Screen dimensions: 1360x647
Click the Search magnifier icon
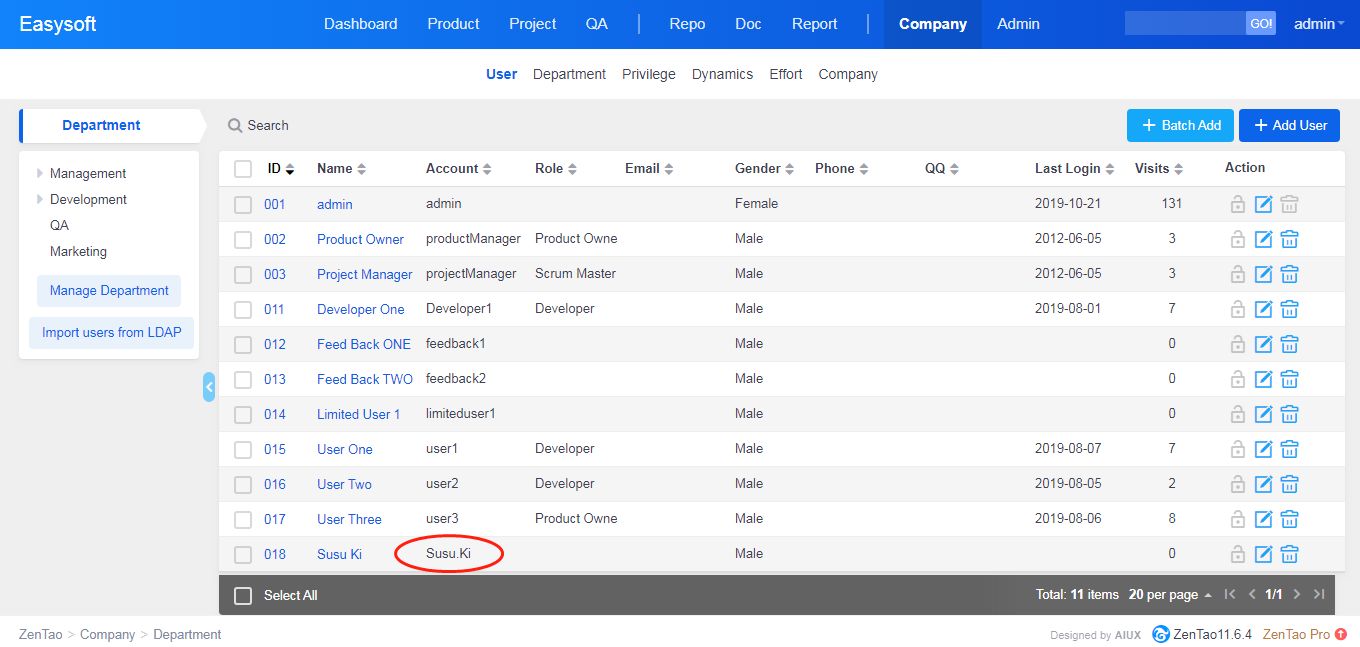click(x=235, y=126)
